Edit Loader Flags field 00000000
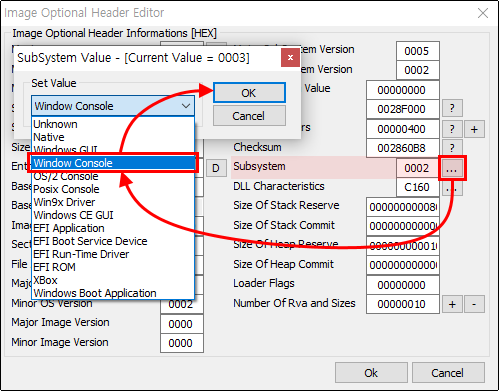The height and width of the screenshot is (391, 499). tap(402, 285)
